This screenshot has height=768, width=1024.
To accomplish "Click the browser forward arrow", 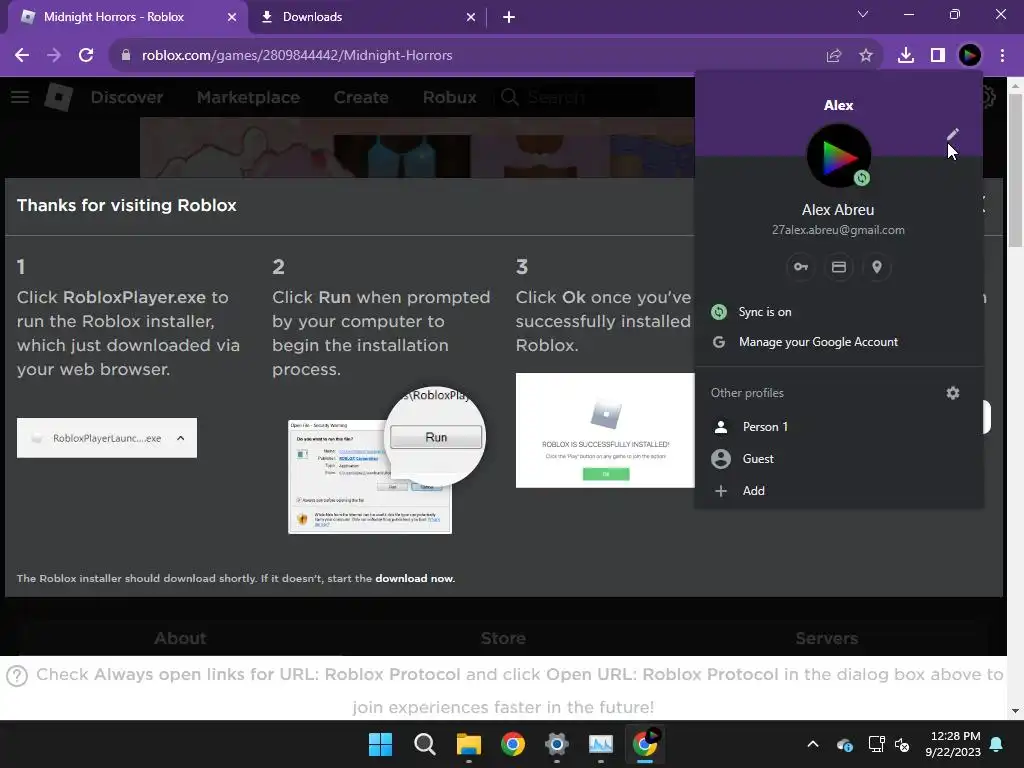I will (x=54, y=56).
